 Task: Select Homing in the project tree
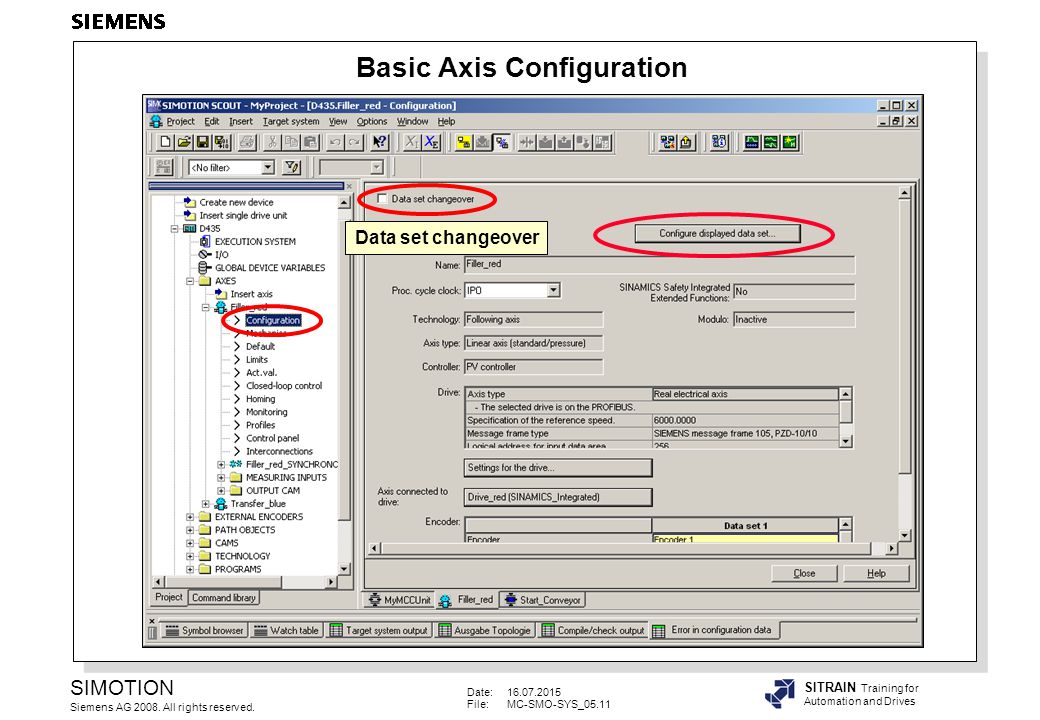[260, 399]
